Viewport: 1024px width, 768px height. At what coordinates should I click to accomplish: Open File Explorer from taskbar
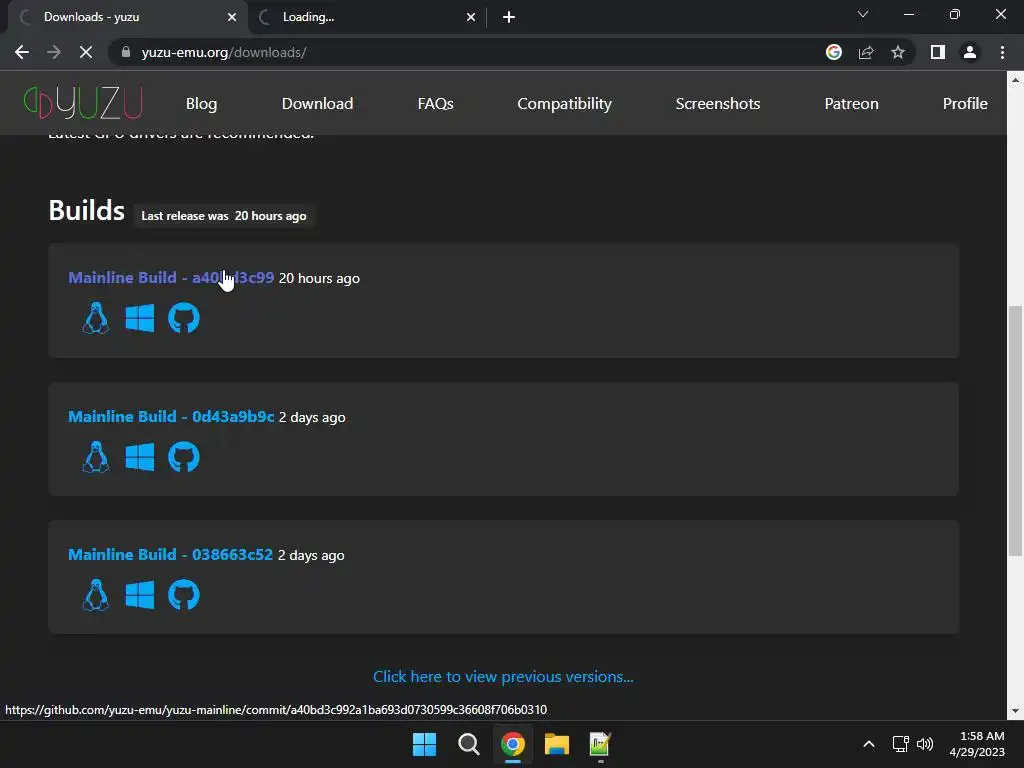coord(556,744)
